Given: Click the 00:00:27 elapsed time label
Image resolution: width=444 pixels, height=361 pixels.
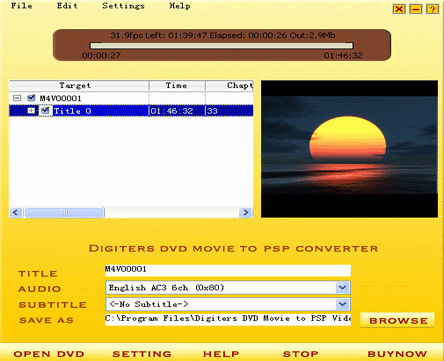Looking at the screenshot, I should coord(101,55).
